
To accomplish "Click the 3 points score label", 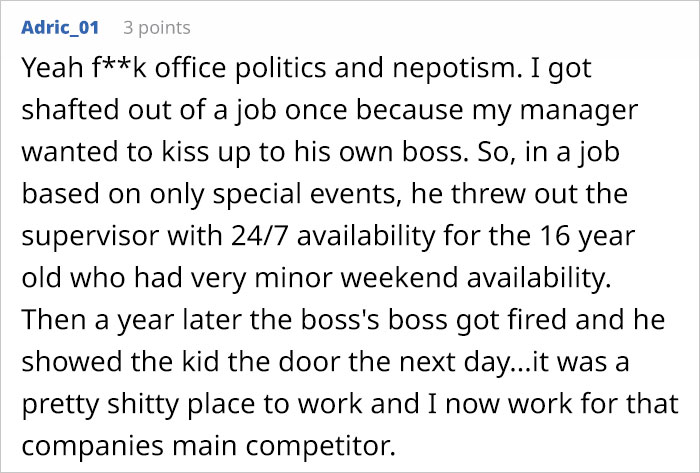I will tap(157, 28).
